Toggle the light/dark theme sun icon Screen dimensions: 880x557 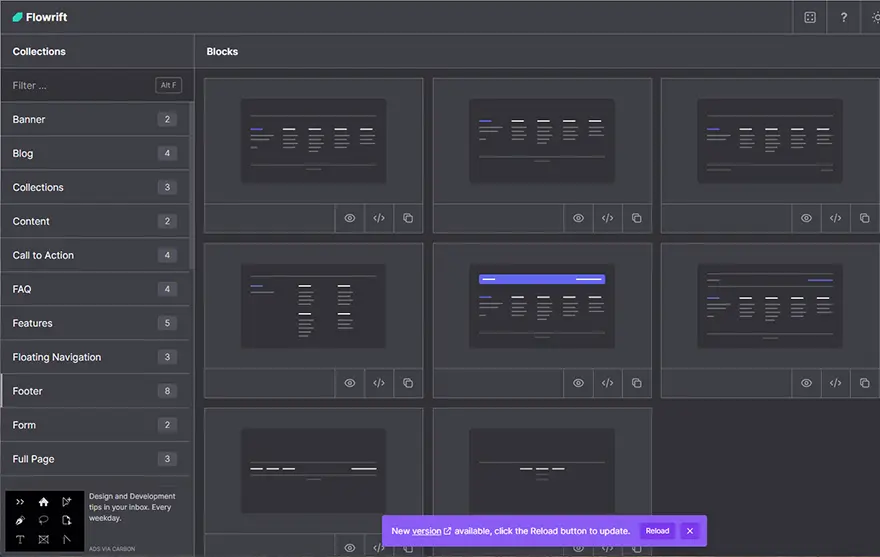coord(874,17)
